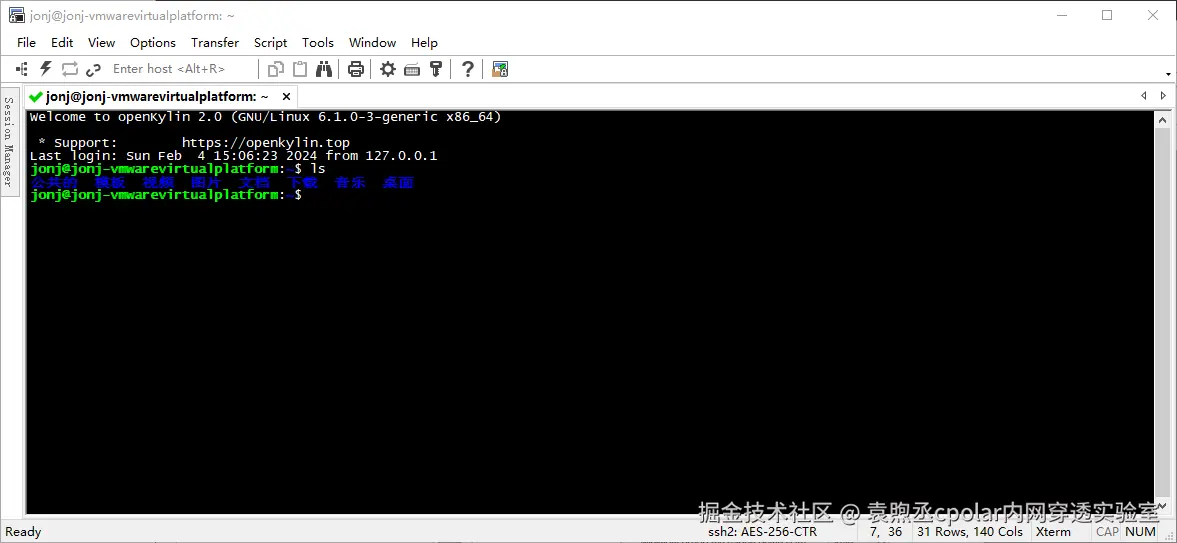Open the Keymap Editor keyboard icon
1177x543 pixels.
(411, 69)
